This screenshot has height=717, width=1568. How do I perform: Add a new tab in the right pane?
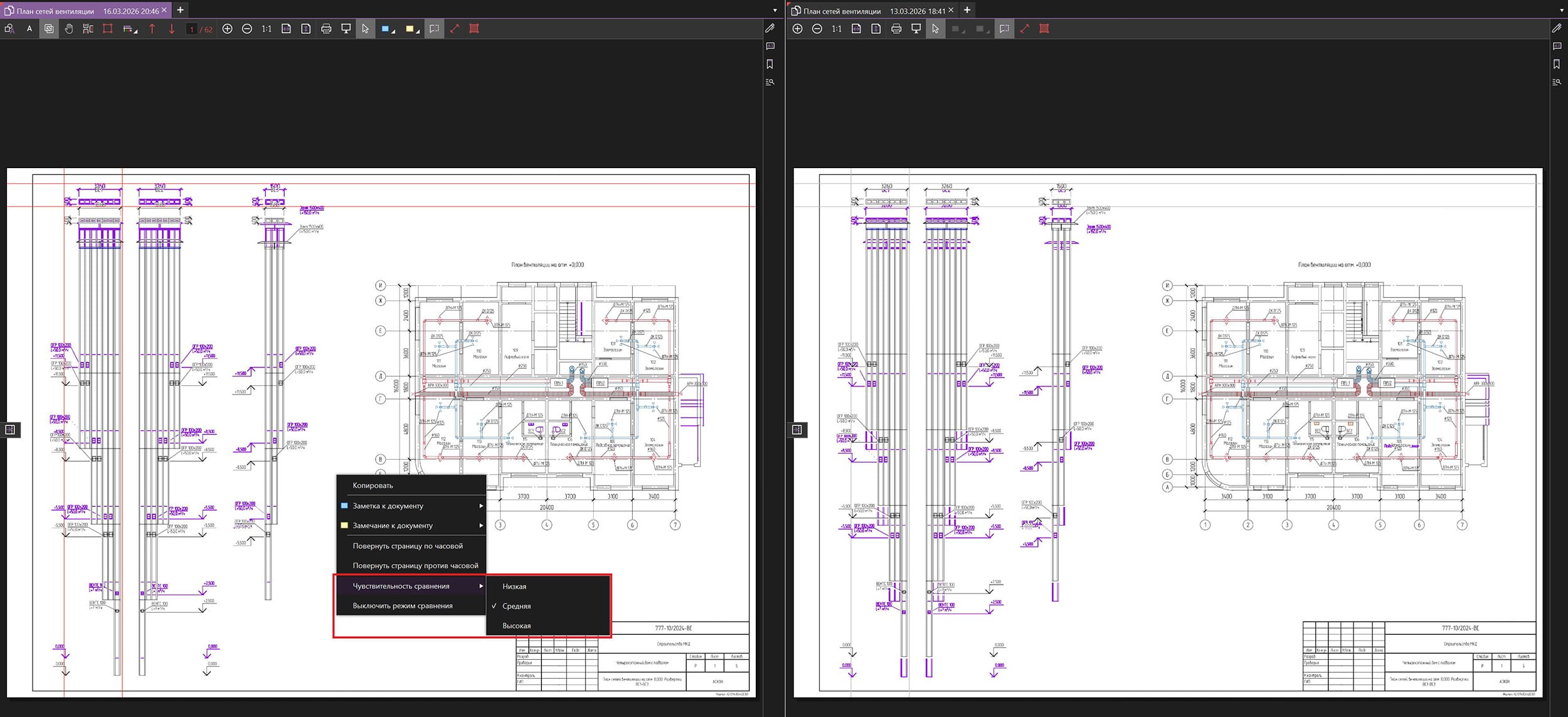pyautogui.click(x=967, y=10)
